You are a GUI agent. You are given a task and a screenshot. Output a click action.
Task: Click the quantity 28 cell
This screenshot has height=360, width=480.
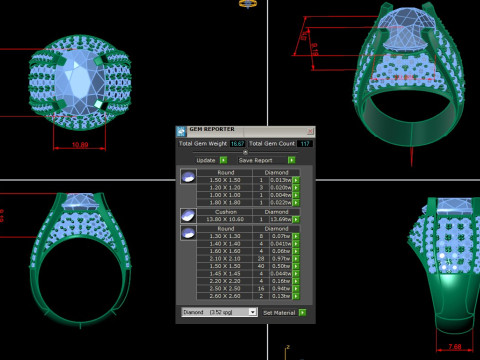261,259
